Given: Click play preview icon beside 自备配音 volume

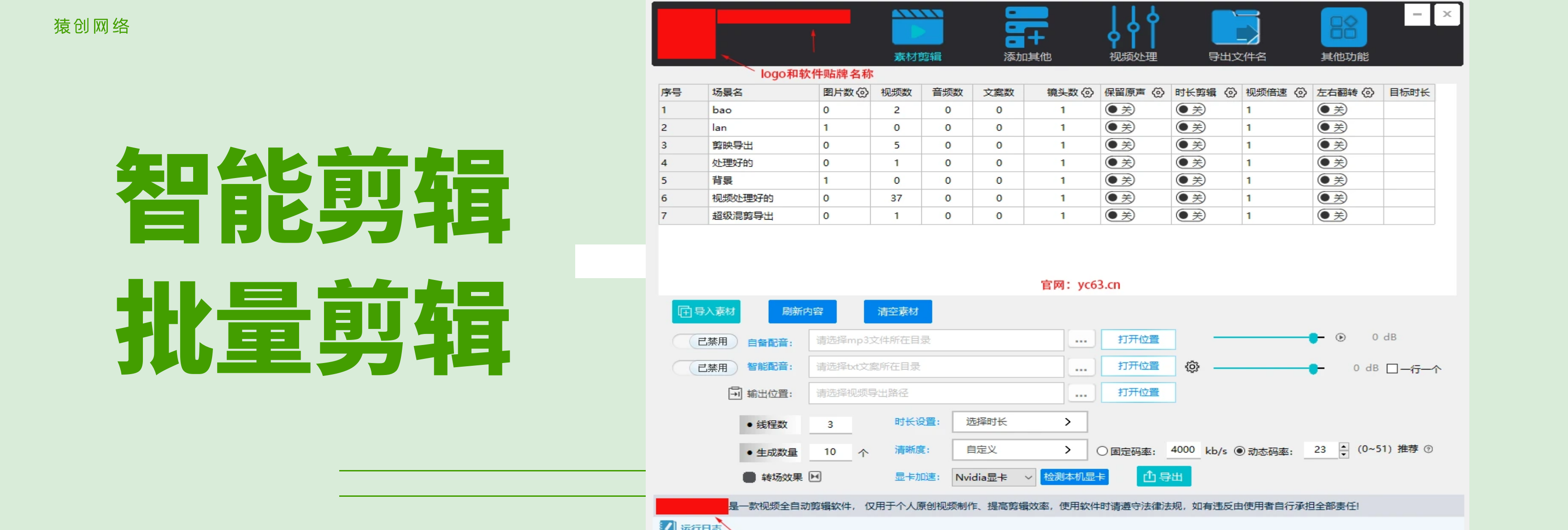Looking at the screenshot, I should (1340, 338).
